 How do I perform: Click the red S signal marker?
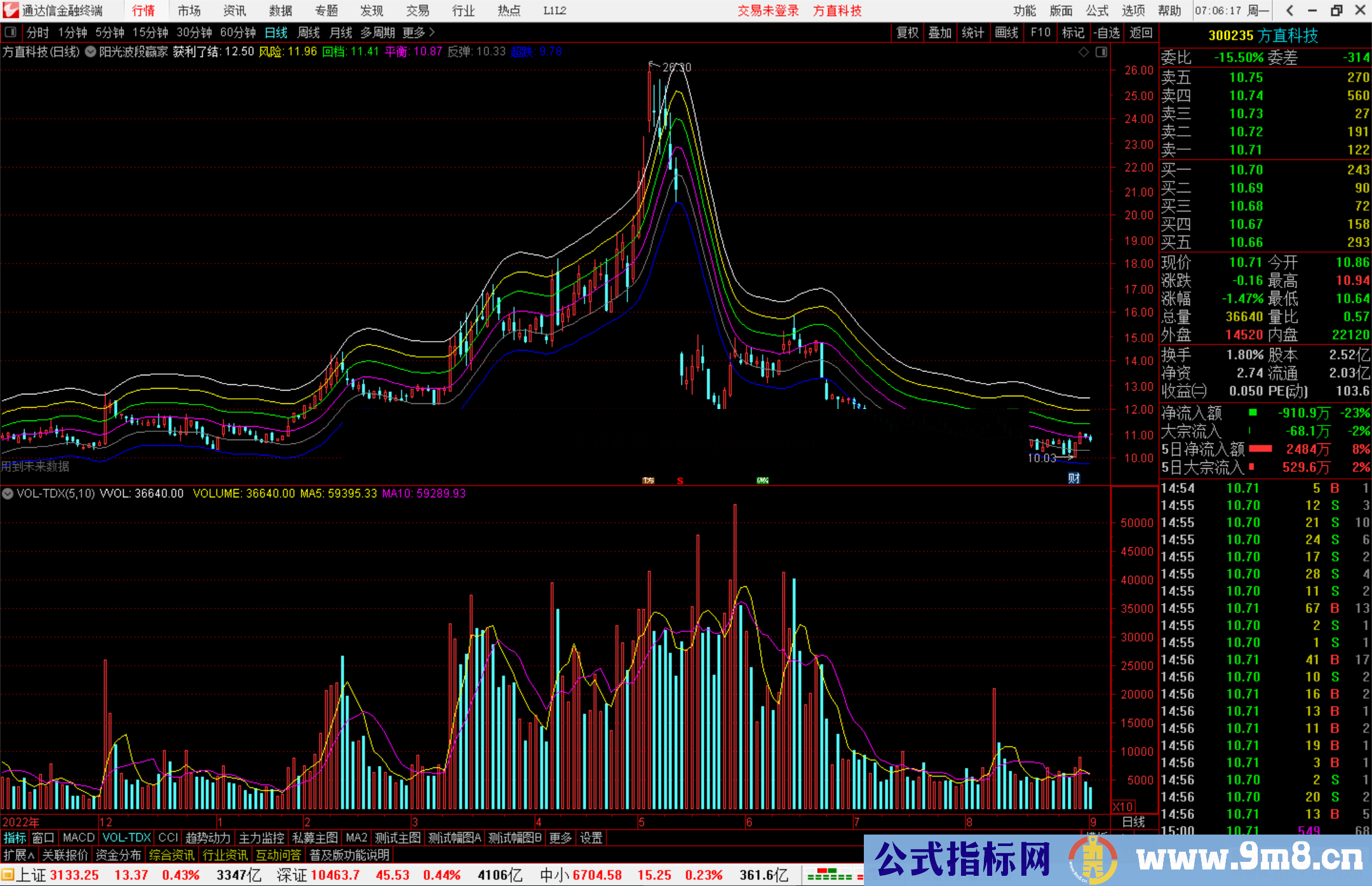[x=680, y=481]
